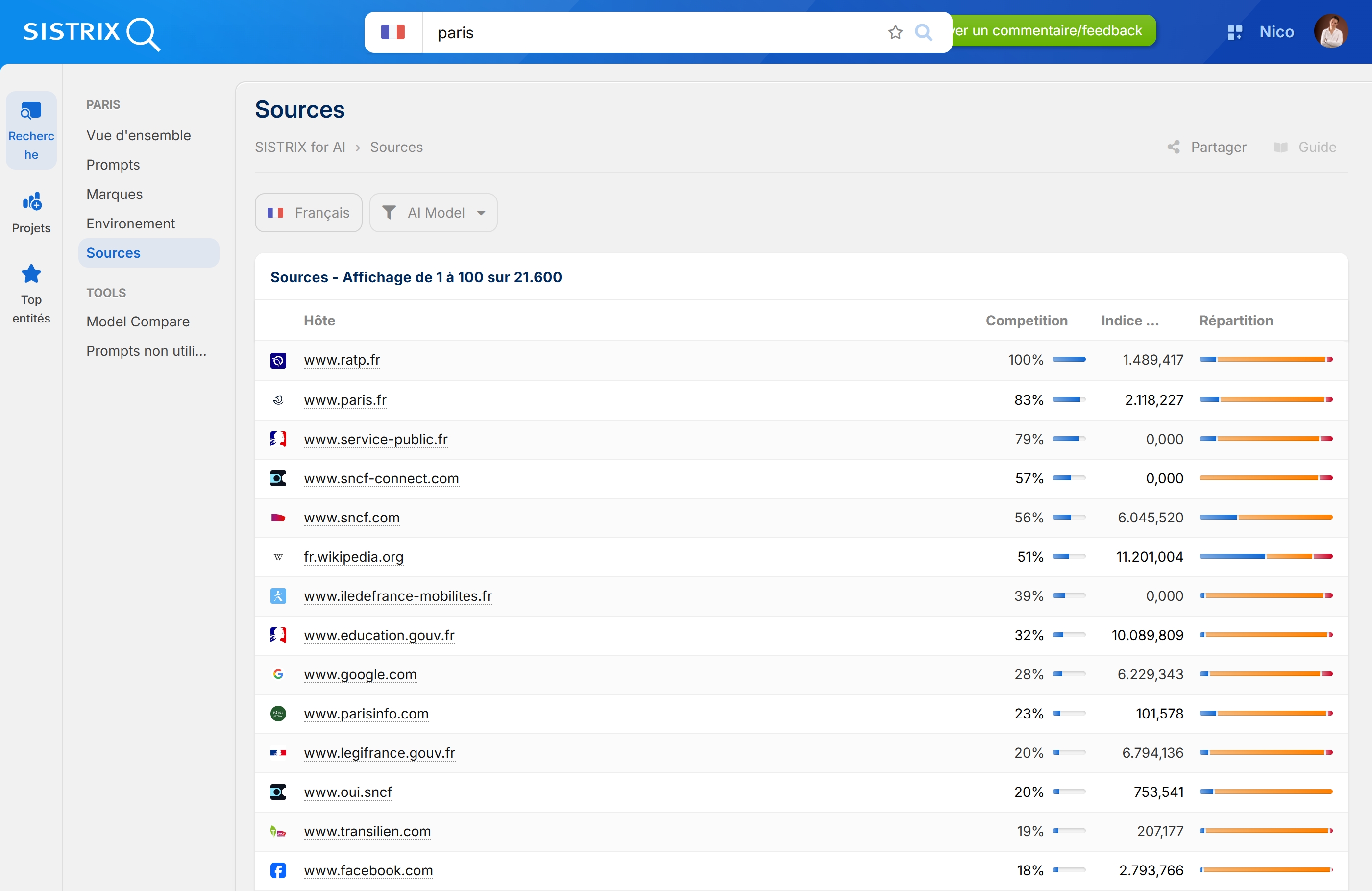This screenshot has height=891, width=1372.
Task: Click the www.legifrance.gouv.fr favicon
Action: 278,753
